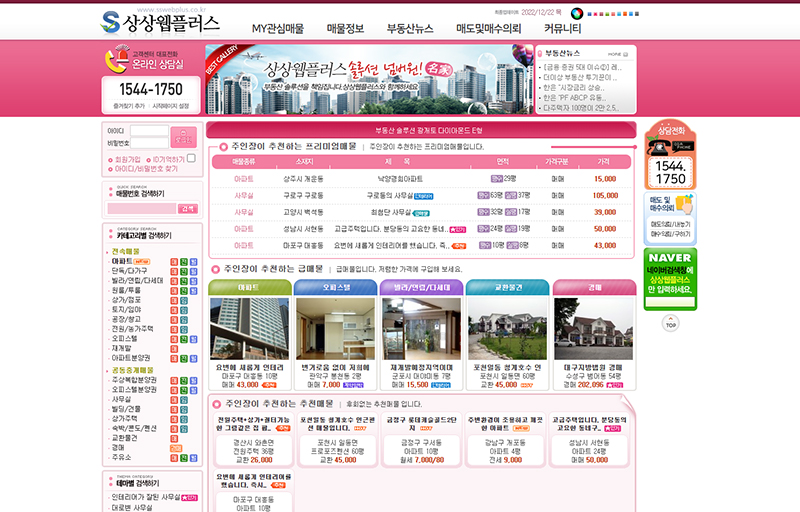The height and width of the screenshot is (512, 800).
Task: Click teal 임대 icon beside 상가/점포
Action: pyautogui.click(x=184, y=300)
